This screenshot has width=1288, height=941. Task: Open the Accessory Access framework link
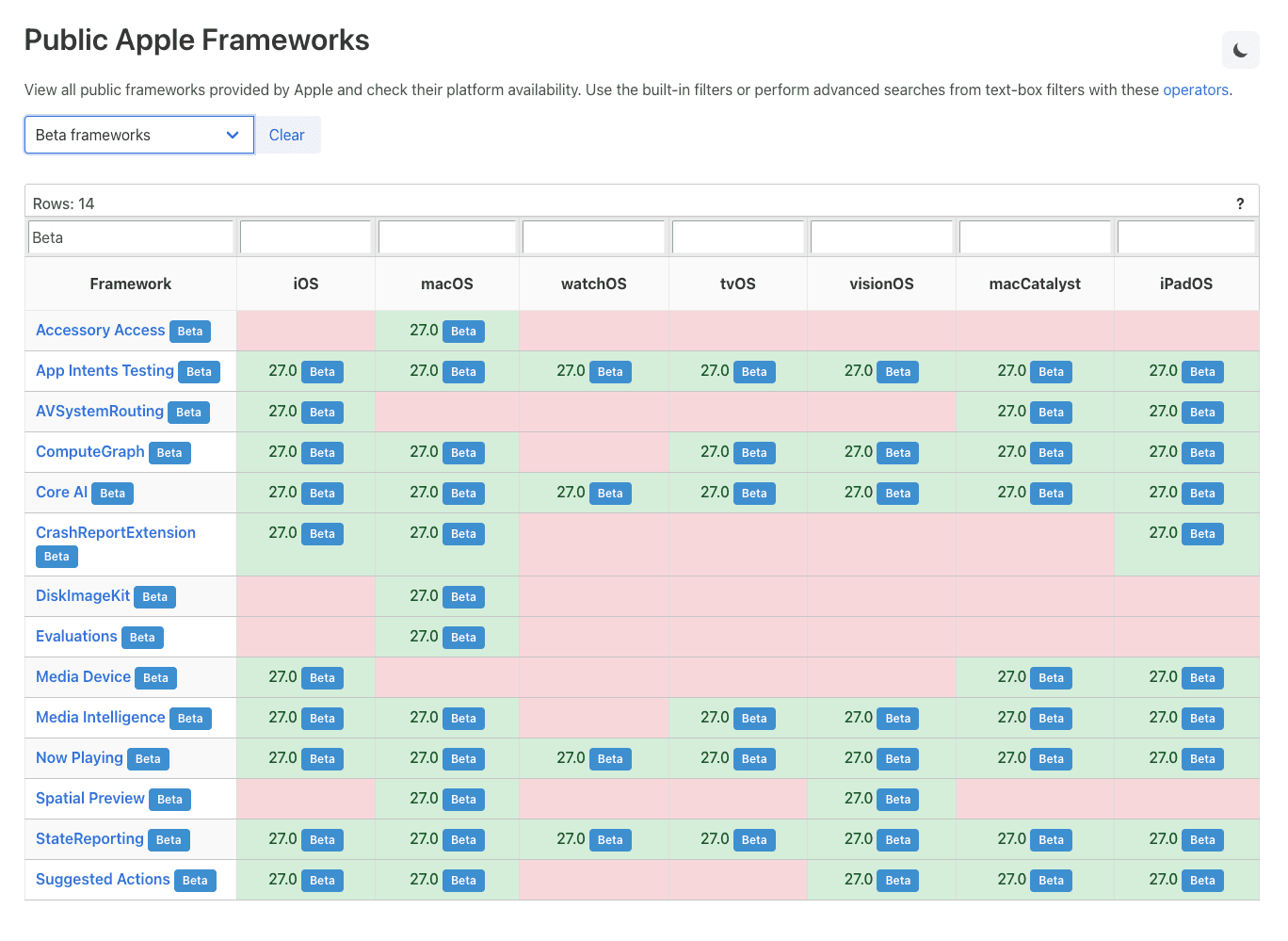point(100,330)
